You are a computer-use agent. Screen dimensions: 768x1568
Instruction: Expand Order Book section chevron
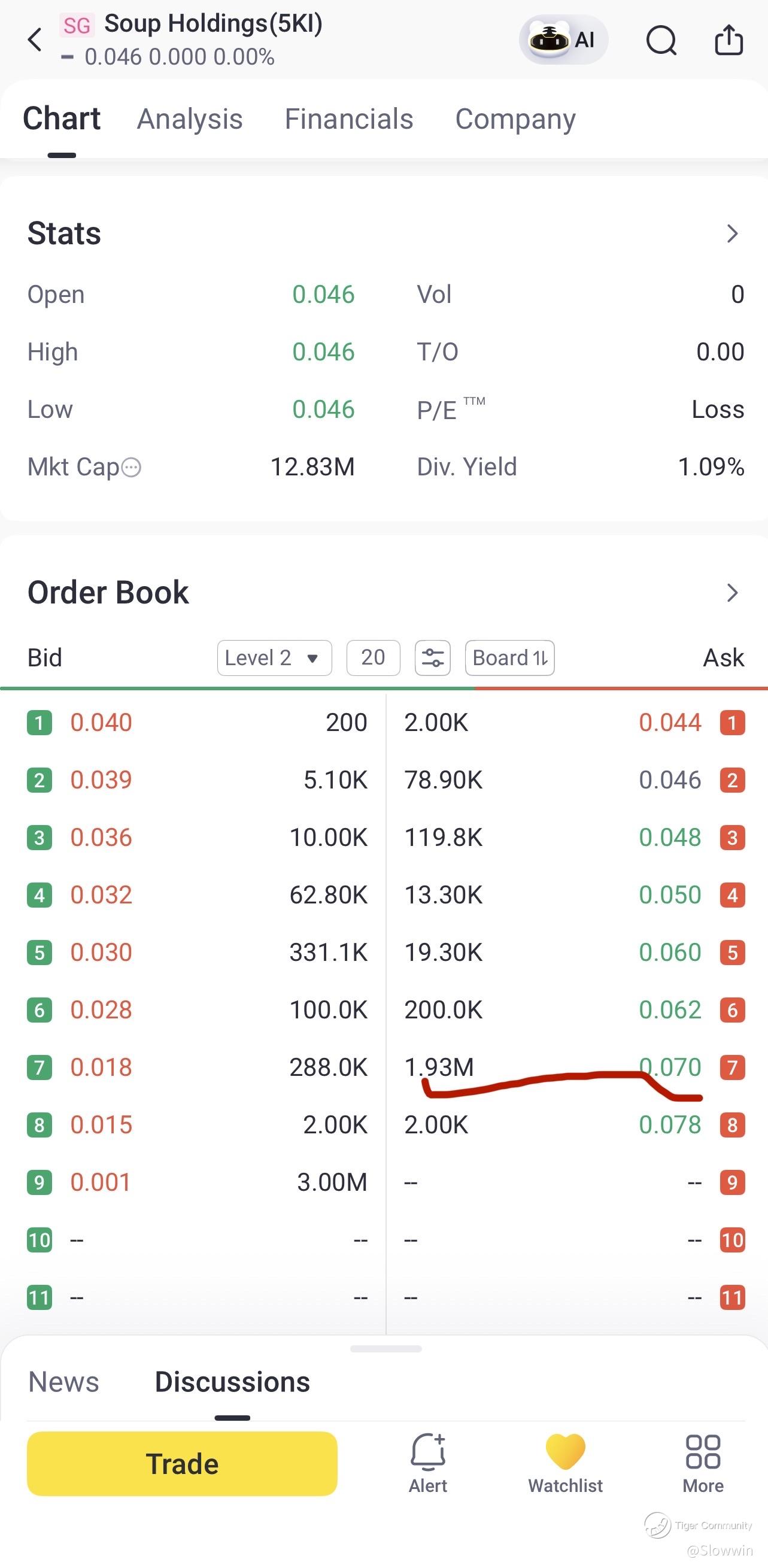pos(733,592)
